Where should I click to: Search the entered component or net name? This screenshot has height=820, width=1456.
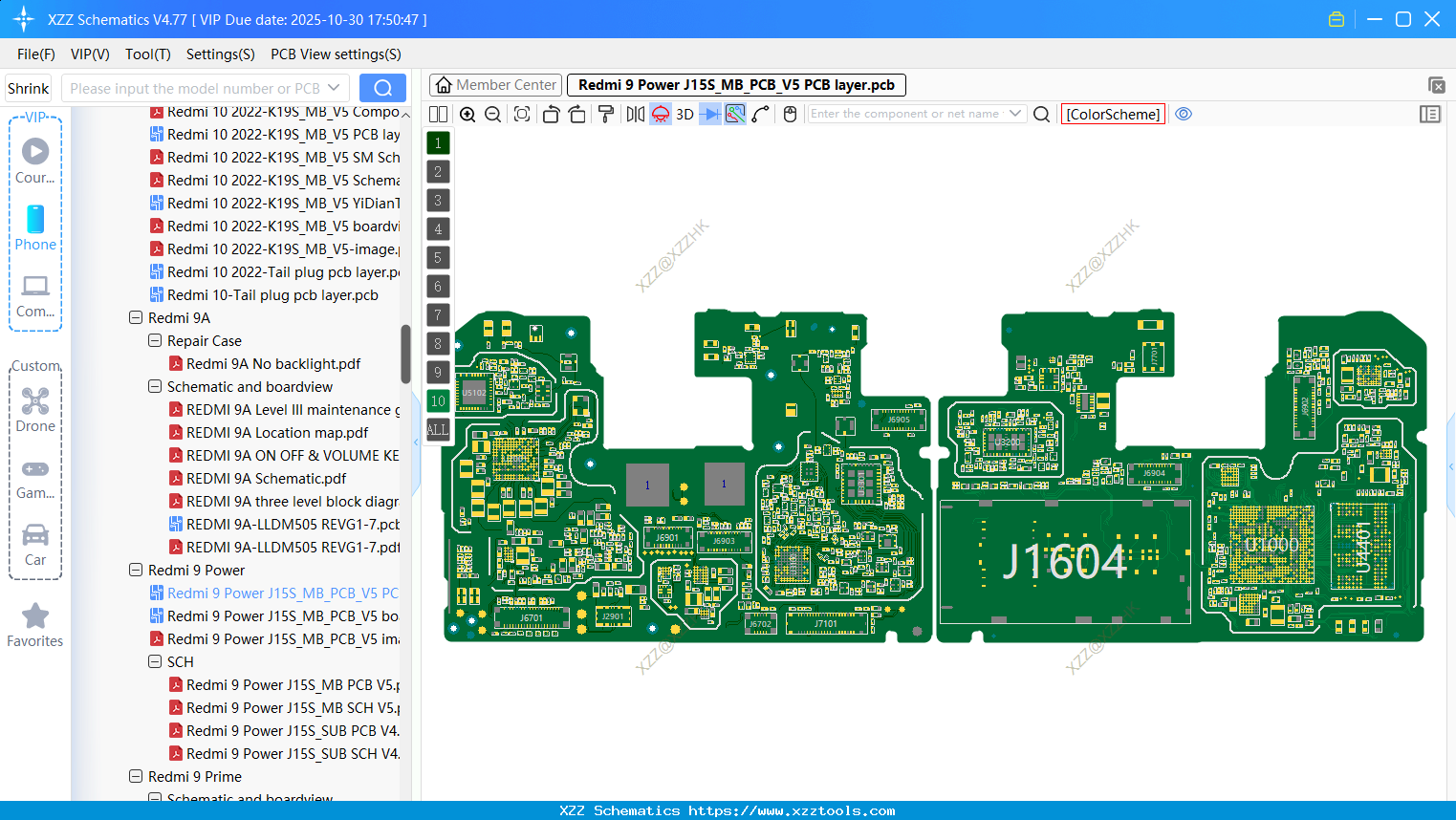click(x=1042, y=115)
